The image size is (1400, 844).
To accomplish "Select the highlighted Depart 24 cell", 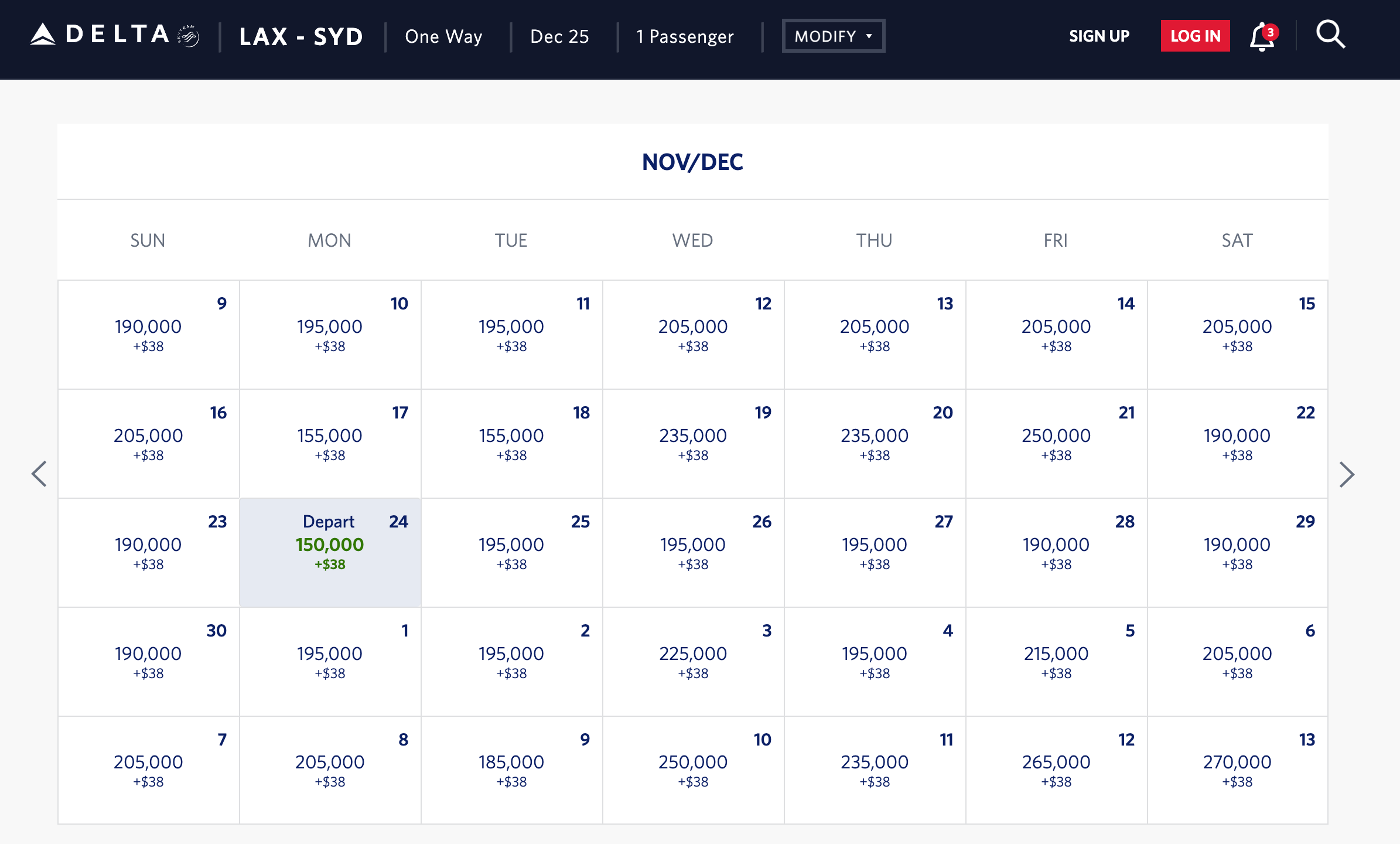I will click(x=330, y=553).
